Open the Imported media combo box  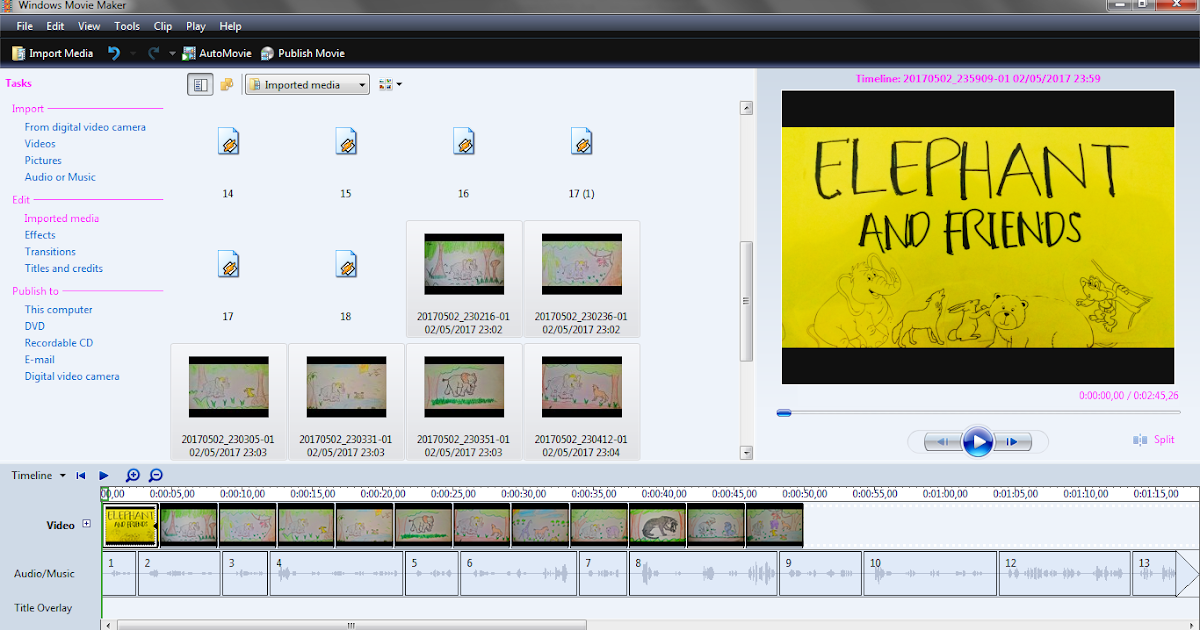[x=308, y=85]
